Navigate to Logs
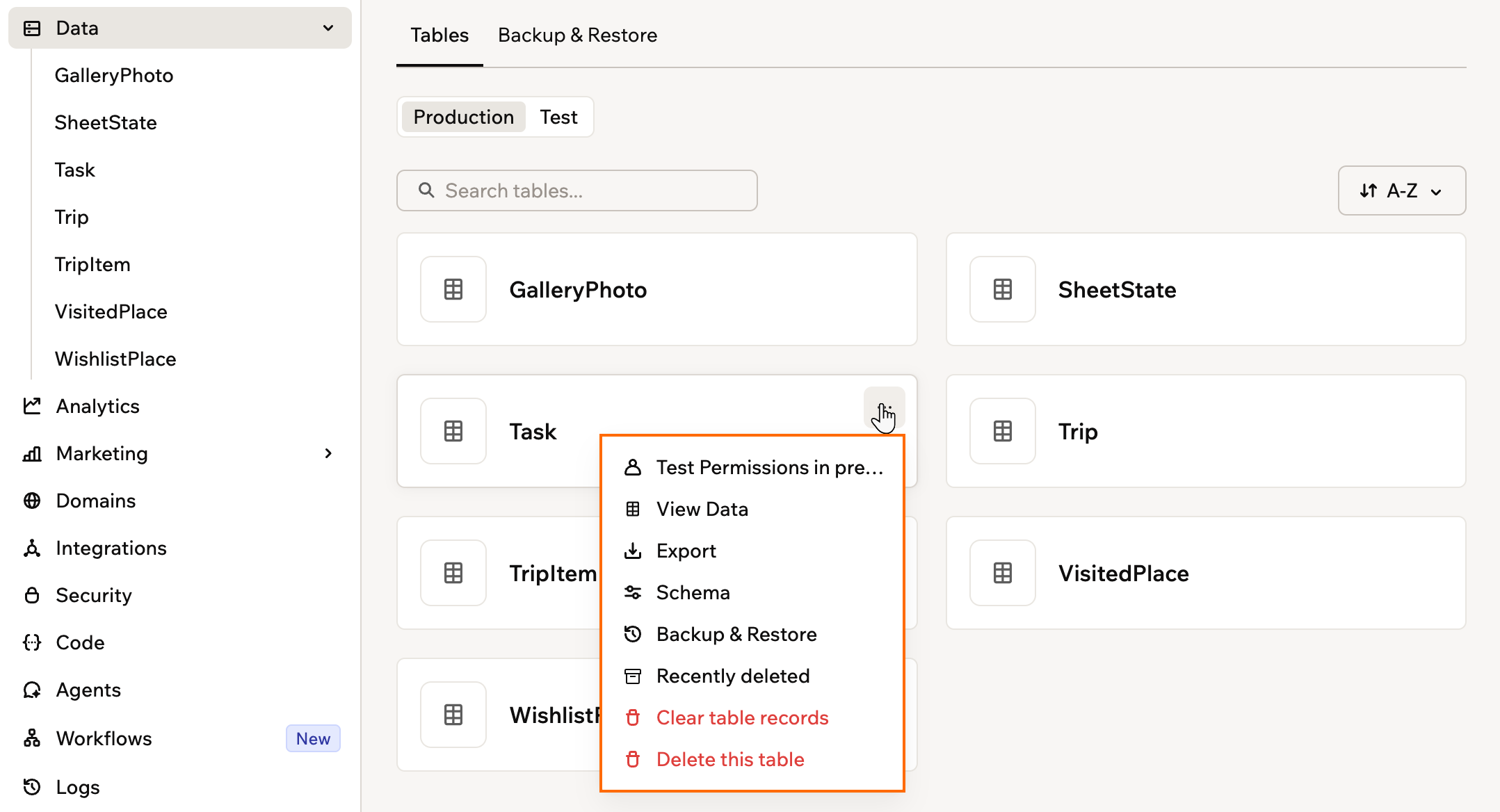This screenshot has height=812, width=1500. click(78, 787)
